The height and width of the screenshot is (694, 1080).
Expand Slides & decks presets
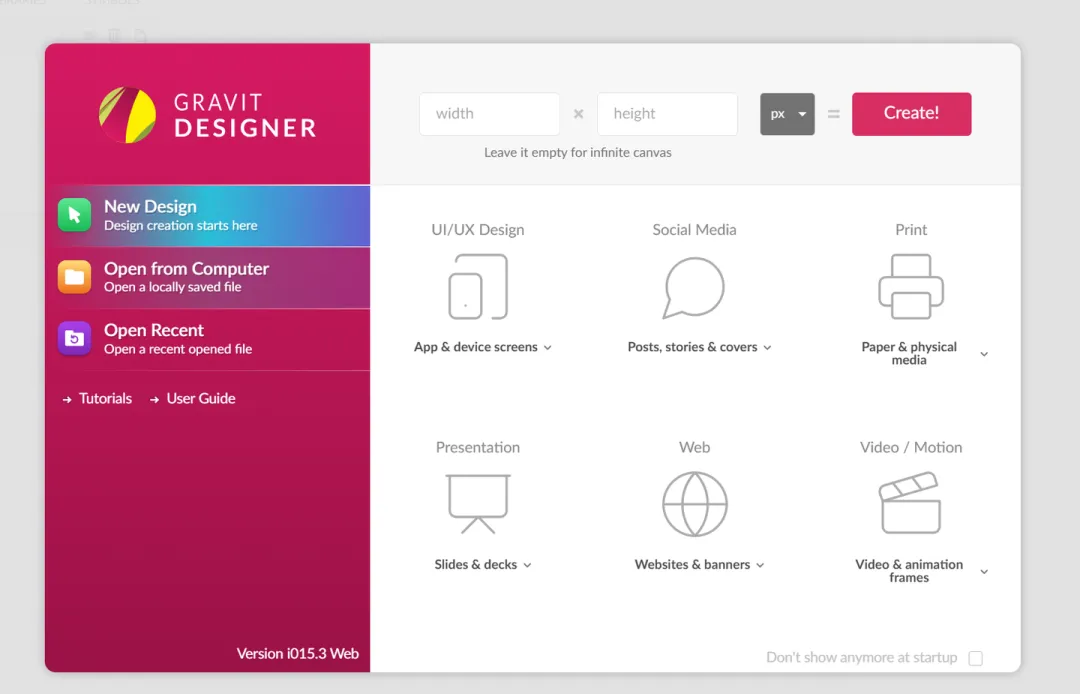(528, 565)
